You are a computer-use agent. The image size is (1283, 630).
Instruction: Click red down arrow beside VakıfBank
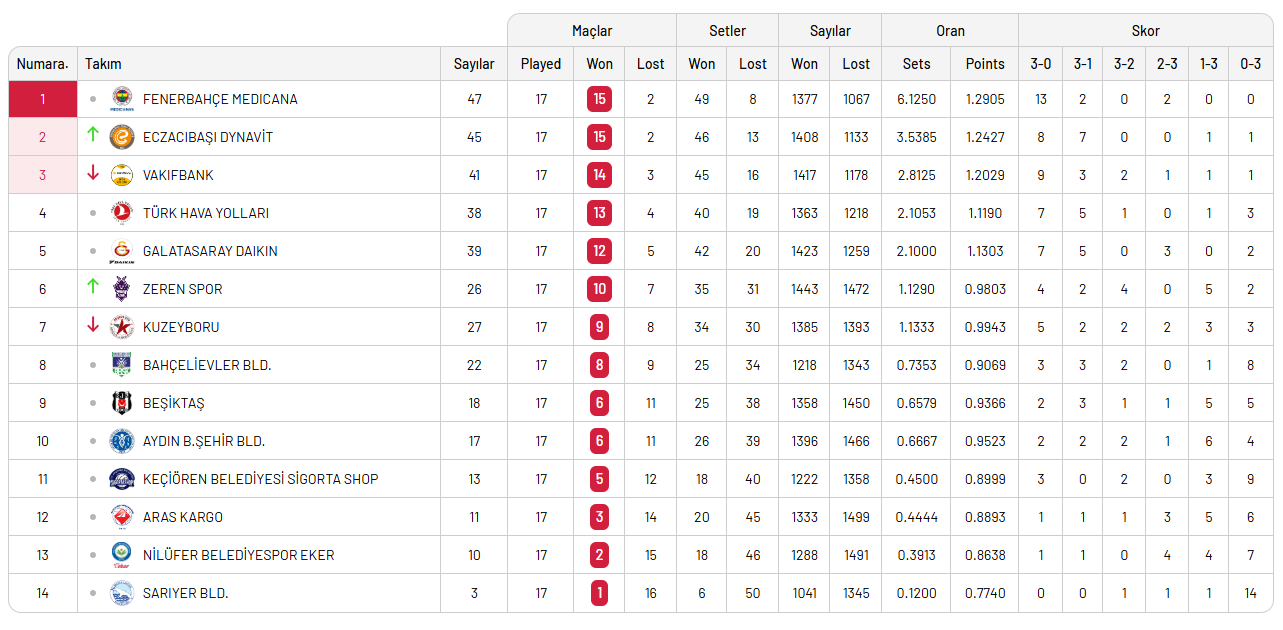(x=93, y=173)
